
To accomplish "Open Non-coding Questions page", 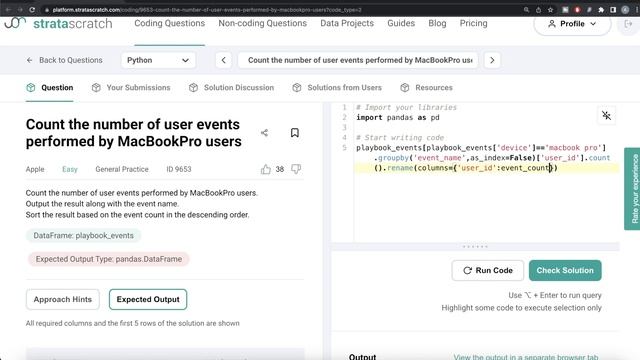I will (262, 23).
